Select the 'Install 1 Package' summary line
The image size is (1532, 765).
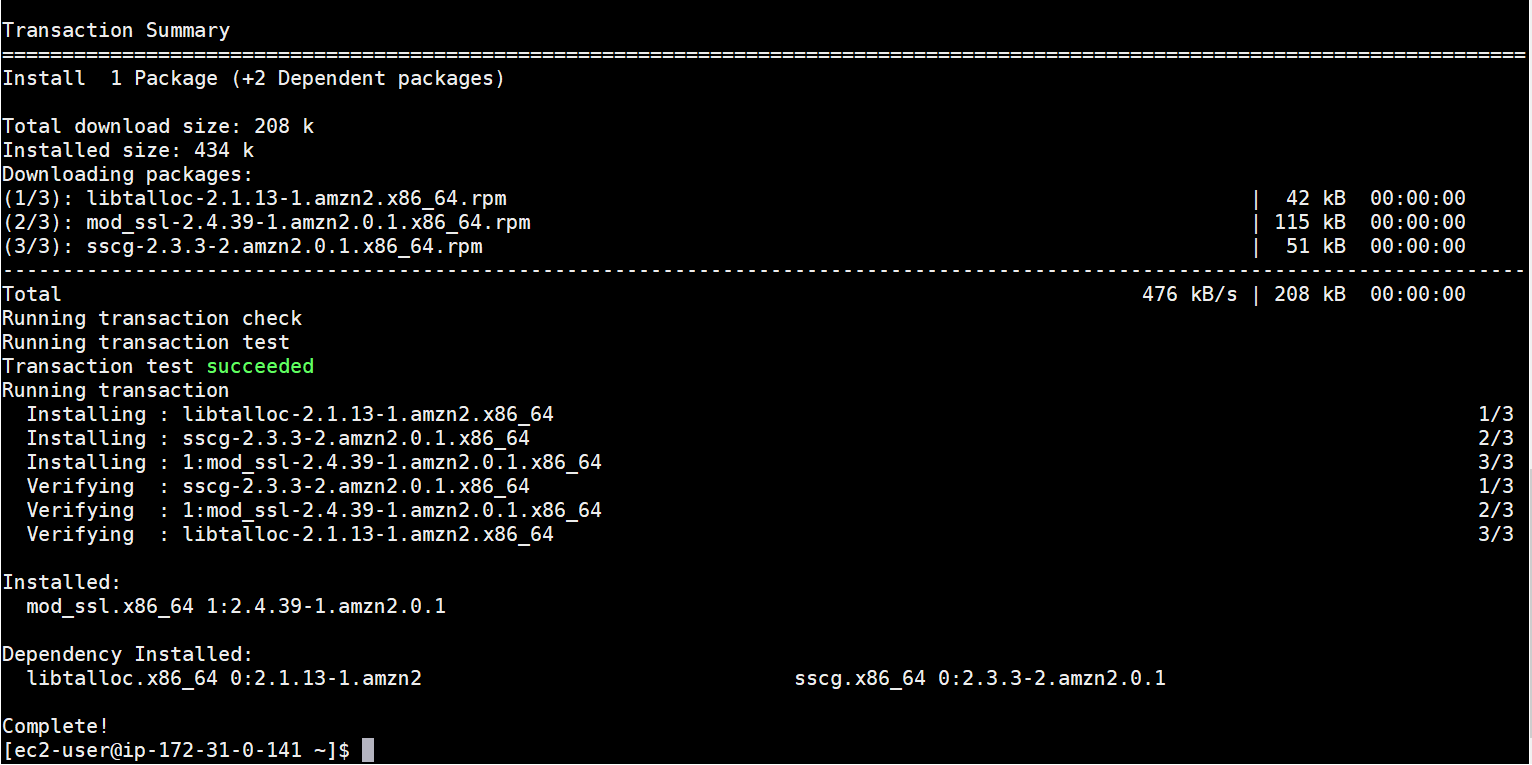[x=253, y=79]
